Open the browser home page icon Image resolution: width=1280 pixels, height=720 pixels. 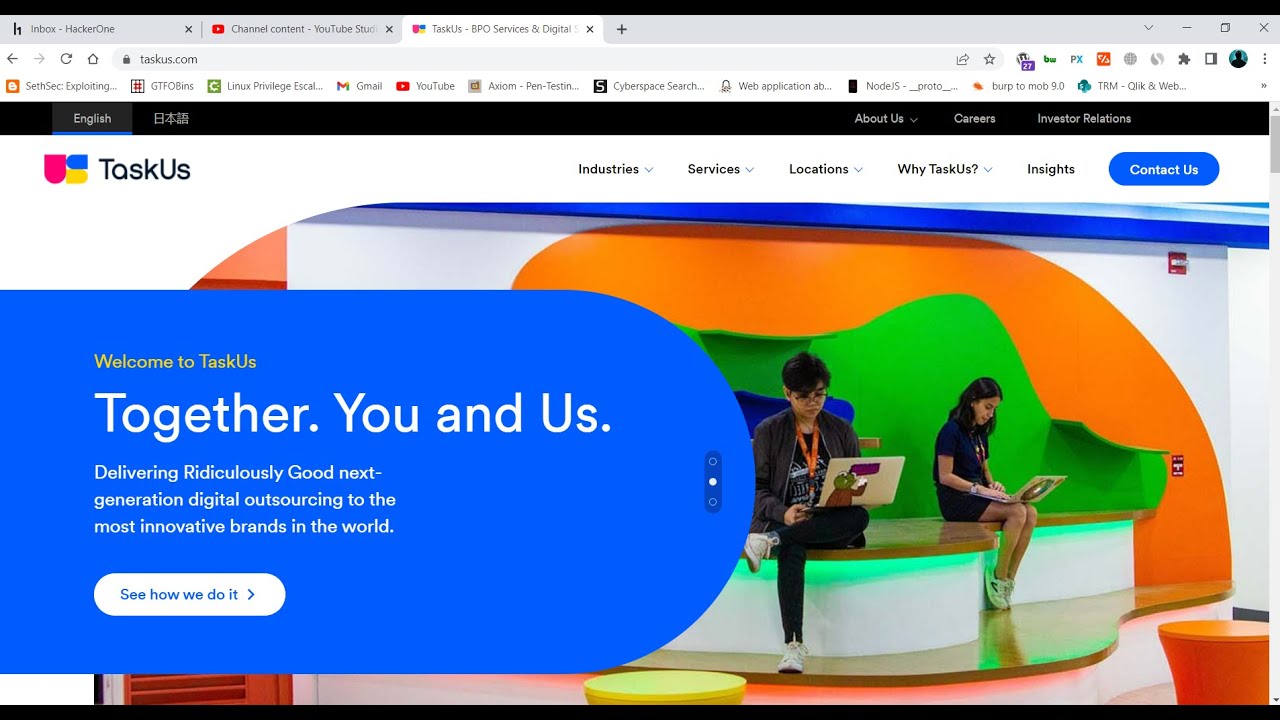point(93,59)
